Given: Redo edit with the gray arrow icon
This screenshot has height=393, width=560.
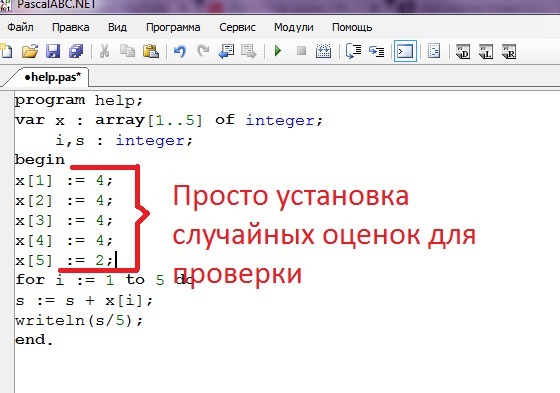Looking at the screenshot, I should point(203,51).
